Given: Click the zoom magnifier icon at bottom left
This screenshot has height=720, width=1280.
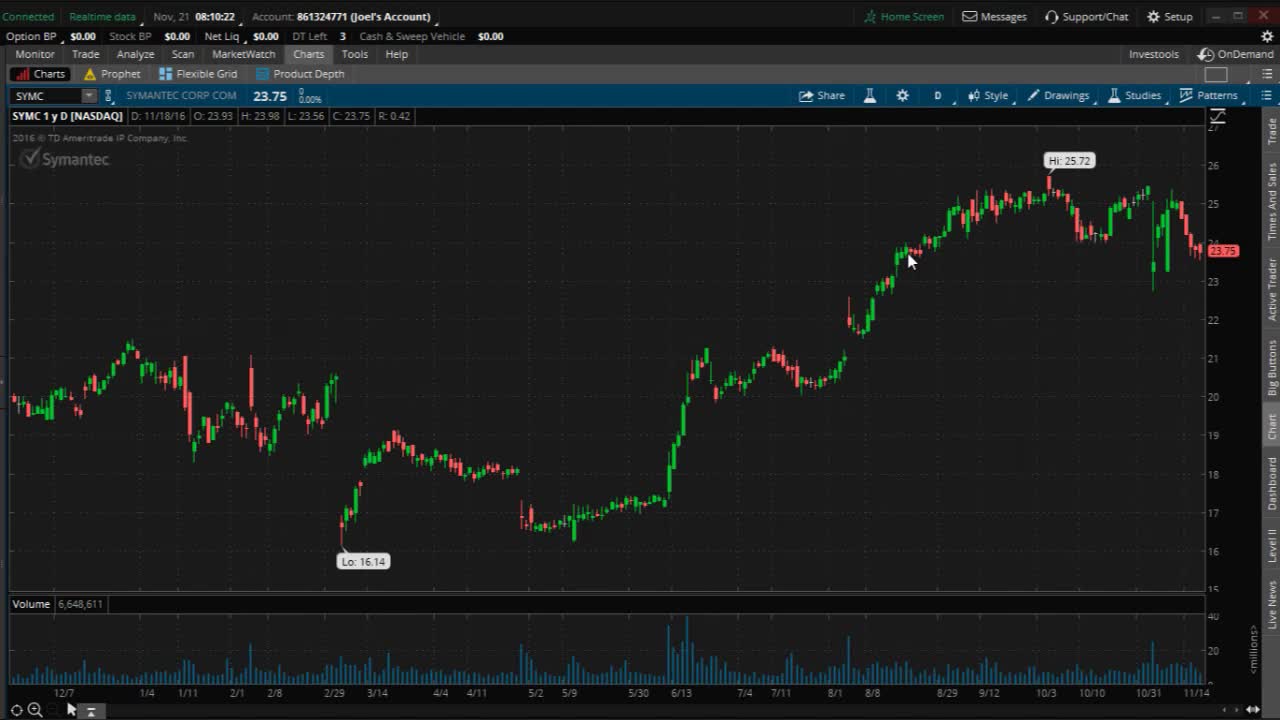Looking at the screenshot, I should [35, 710].
